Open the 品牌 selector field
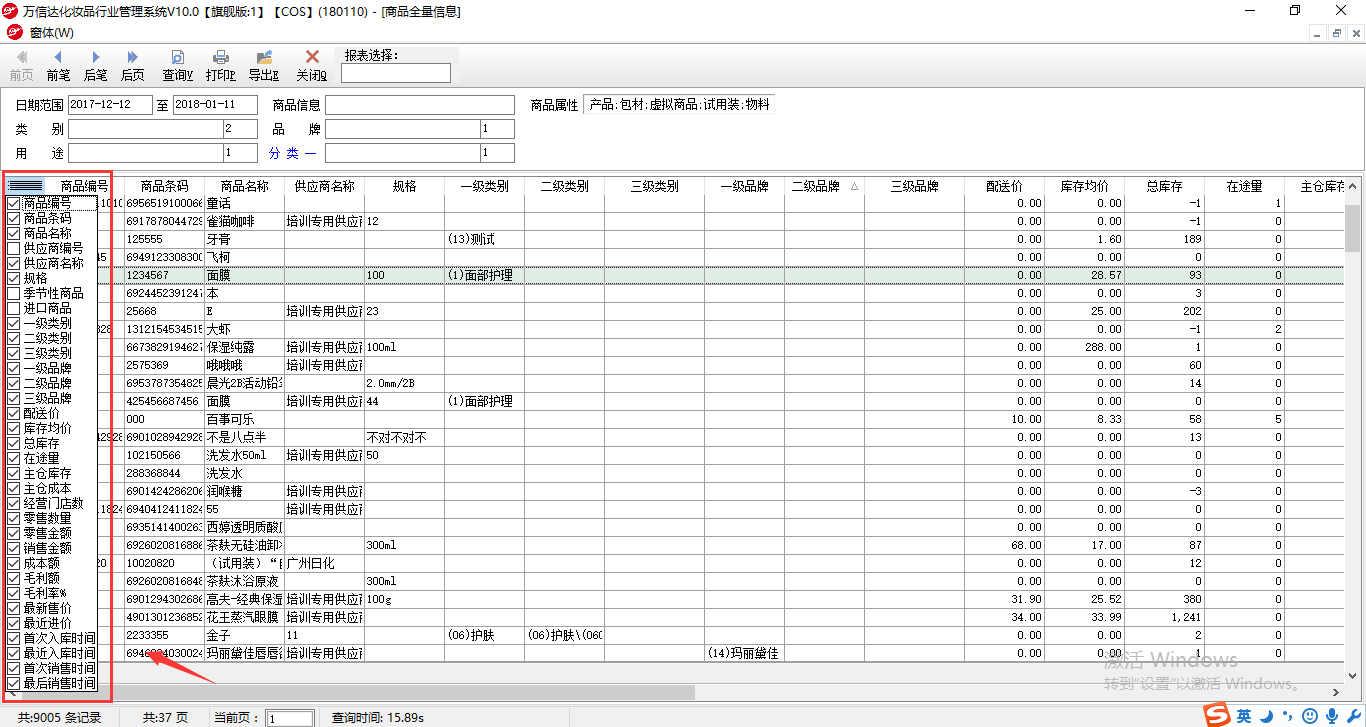 point(420,129)
